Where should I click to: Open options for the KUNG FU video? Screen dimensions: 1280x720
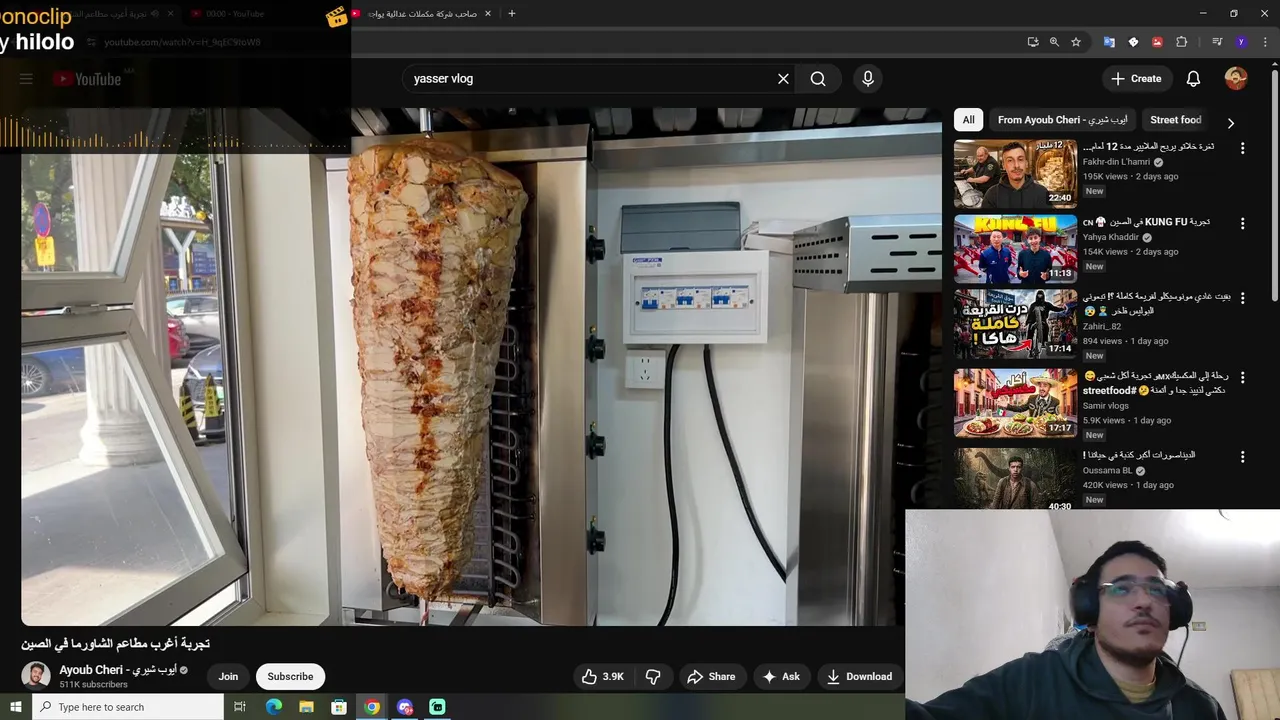(x=1243, y=224)
